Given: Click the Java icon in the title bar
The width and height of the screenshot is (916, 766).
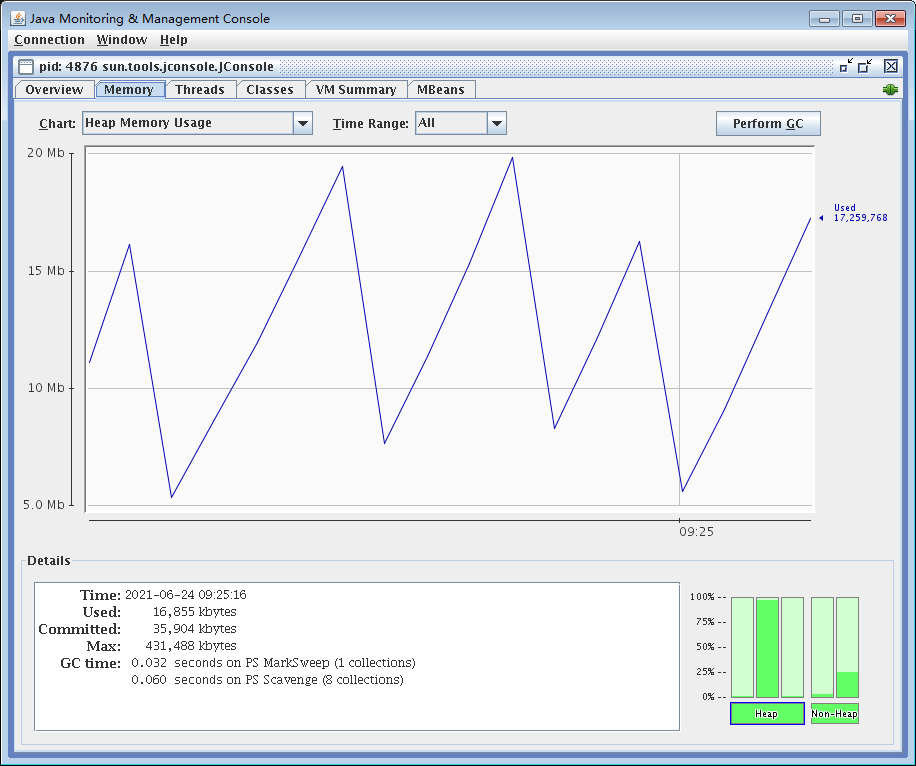Looking at the screenshot, I should [18, 18].
